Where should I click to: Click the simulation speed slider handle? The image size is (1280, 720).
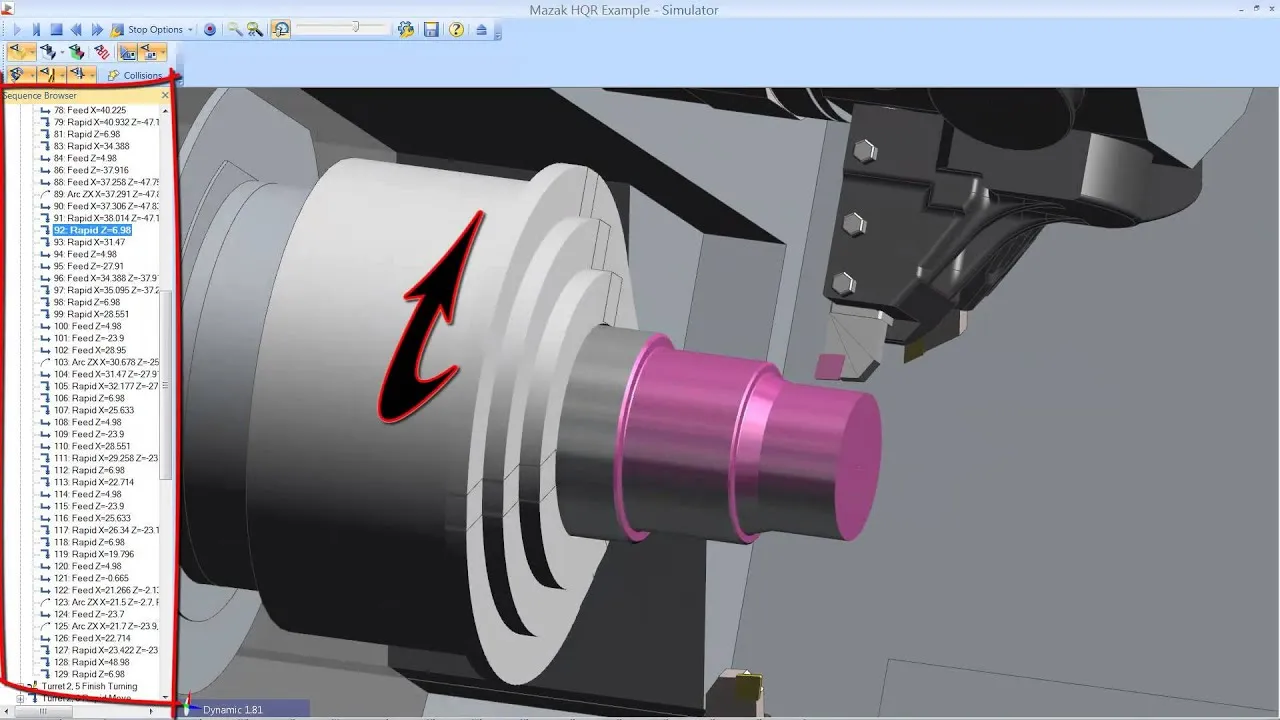[355, 28]
